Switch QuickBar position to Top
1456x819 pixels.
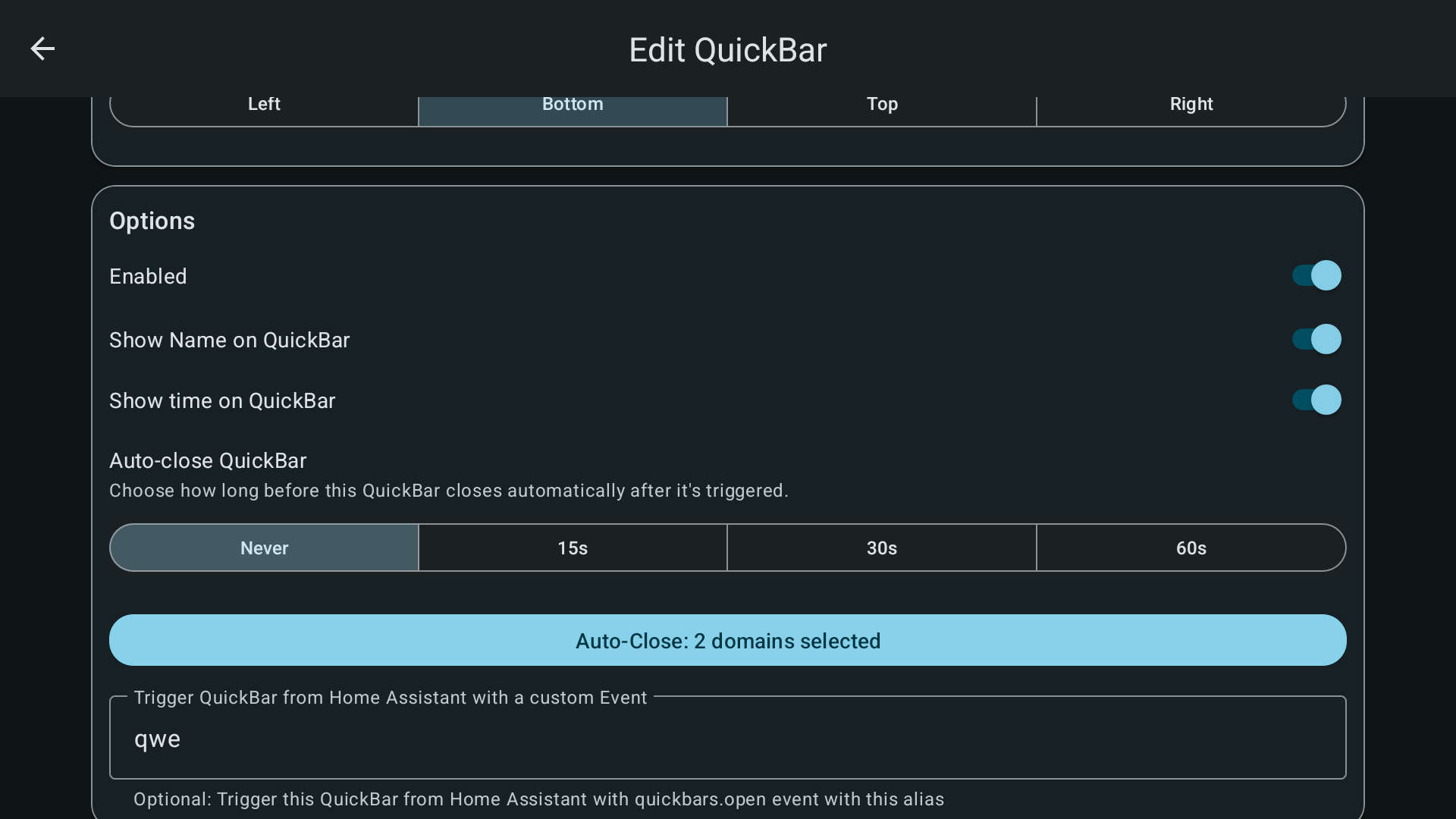click(x=882, y=106)
